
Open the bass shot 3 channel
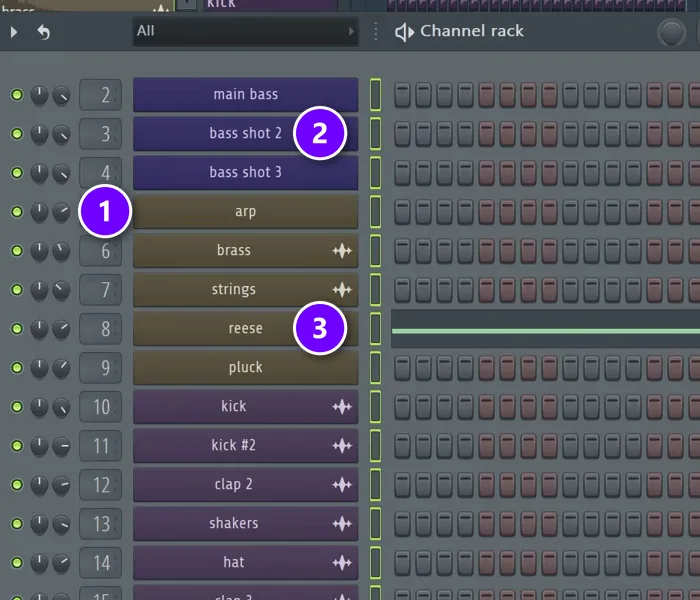(x=245, y=172)
